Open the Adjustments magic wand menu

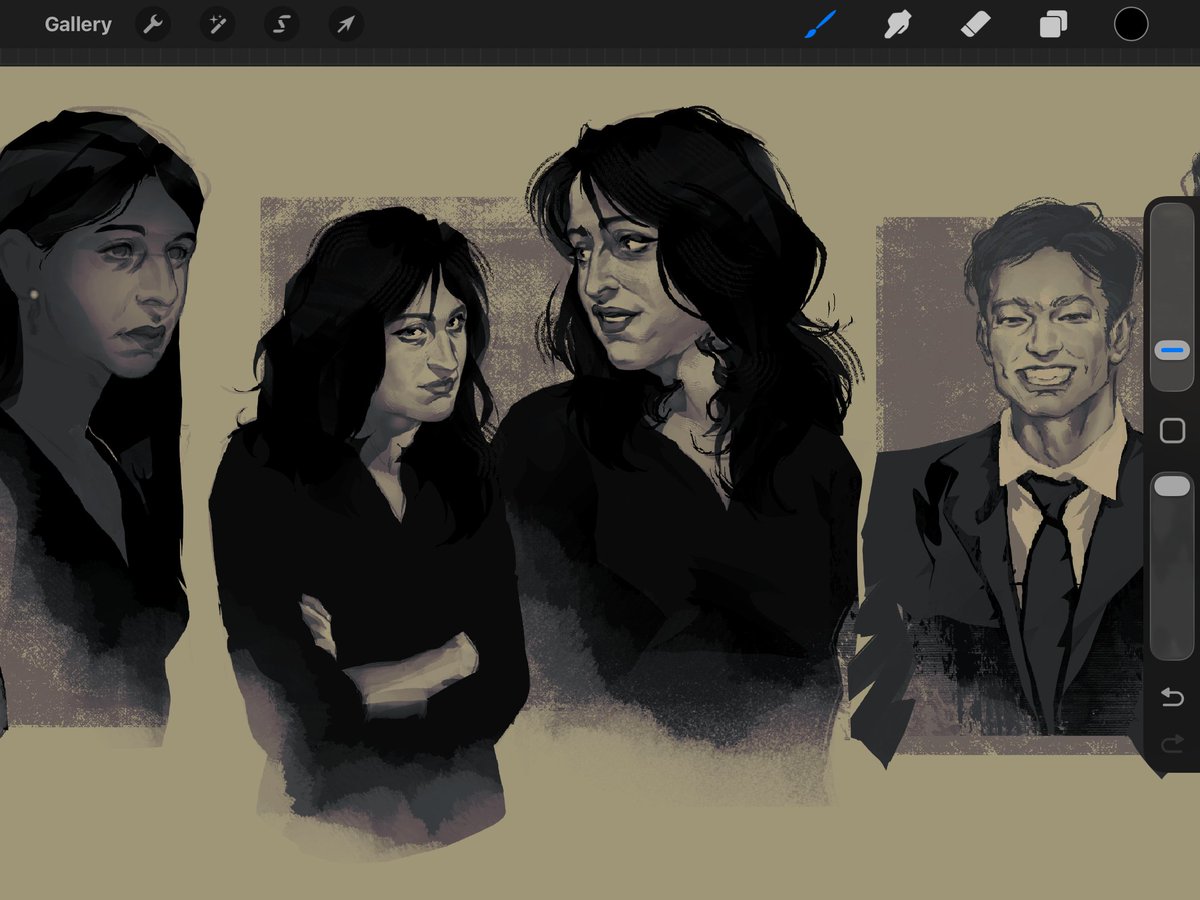click(217, 24)
